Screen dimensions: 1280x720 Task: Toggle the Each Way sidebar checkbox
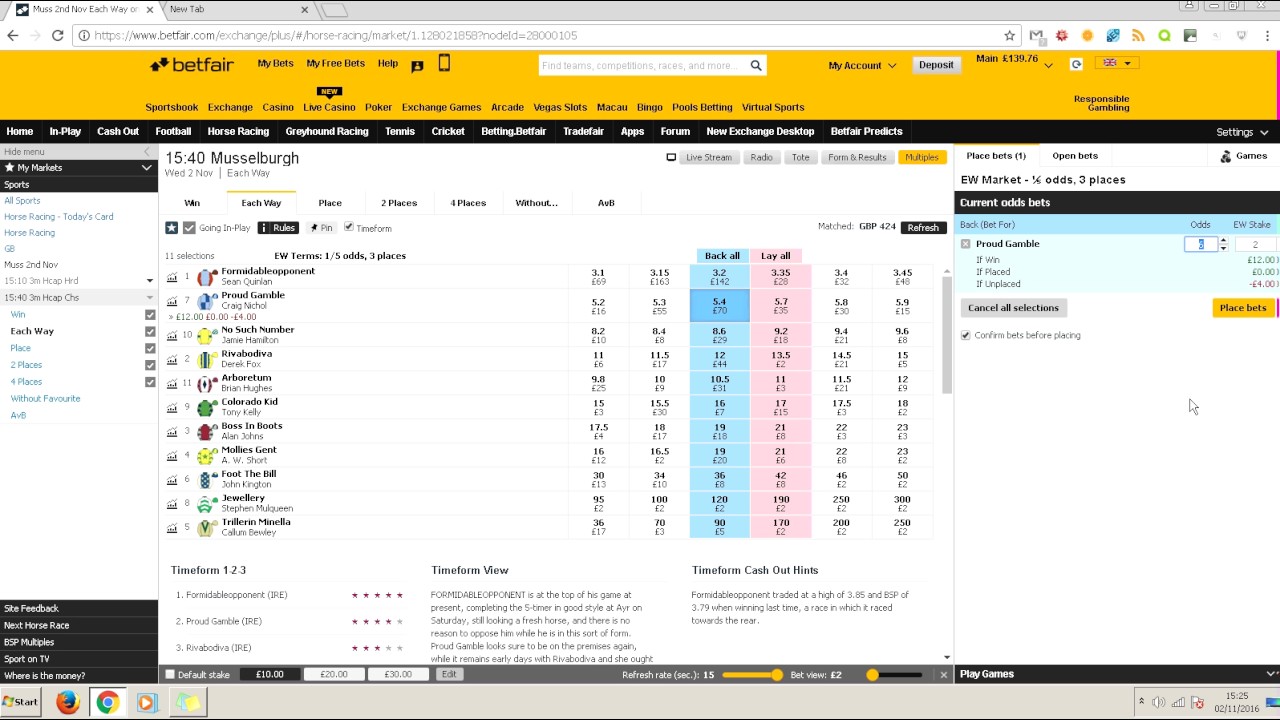150,331
